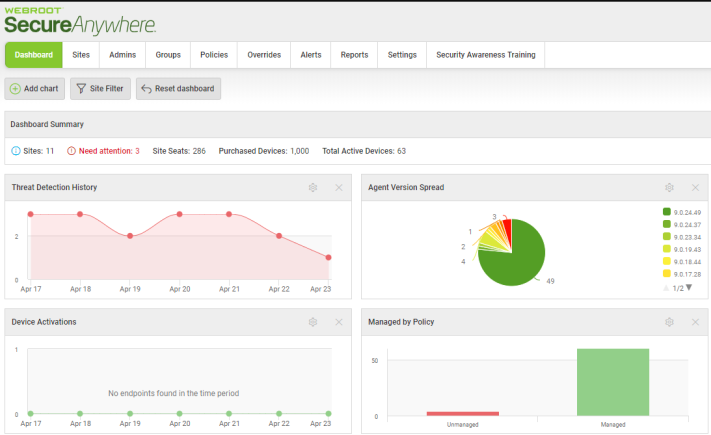Screen dimensions: 711x435
Task: Click the Apr 22 threat data point
Action: [x=279, y=236]
